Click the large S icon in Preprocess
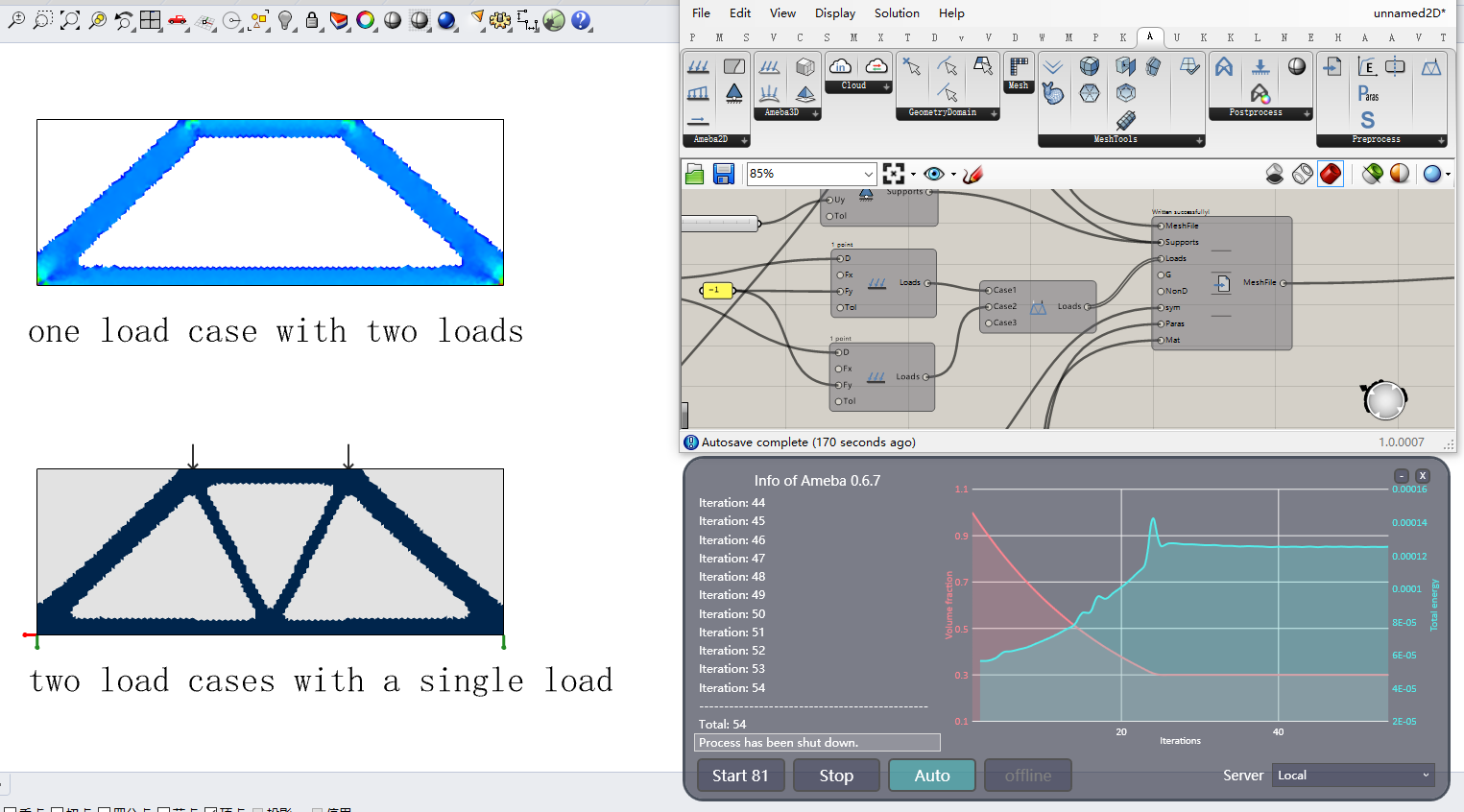The width and height of the screenshot is (1464, 812). pos(1368,120)
